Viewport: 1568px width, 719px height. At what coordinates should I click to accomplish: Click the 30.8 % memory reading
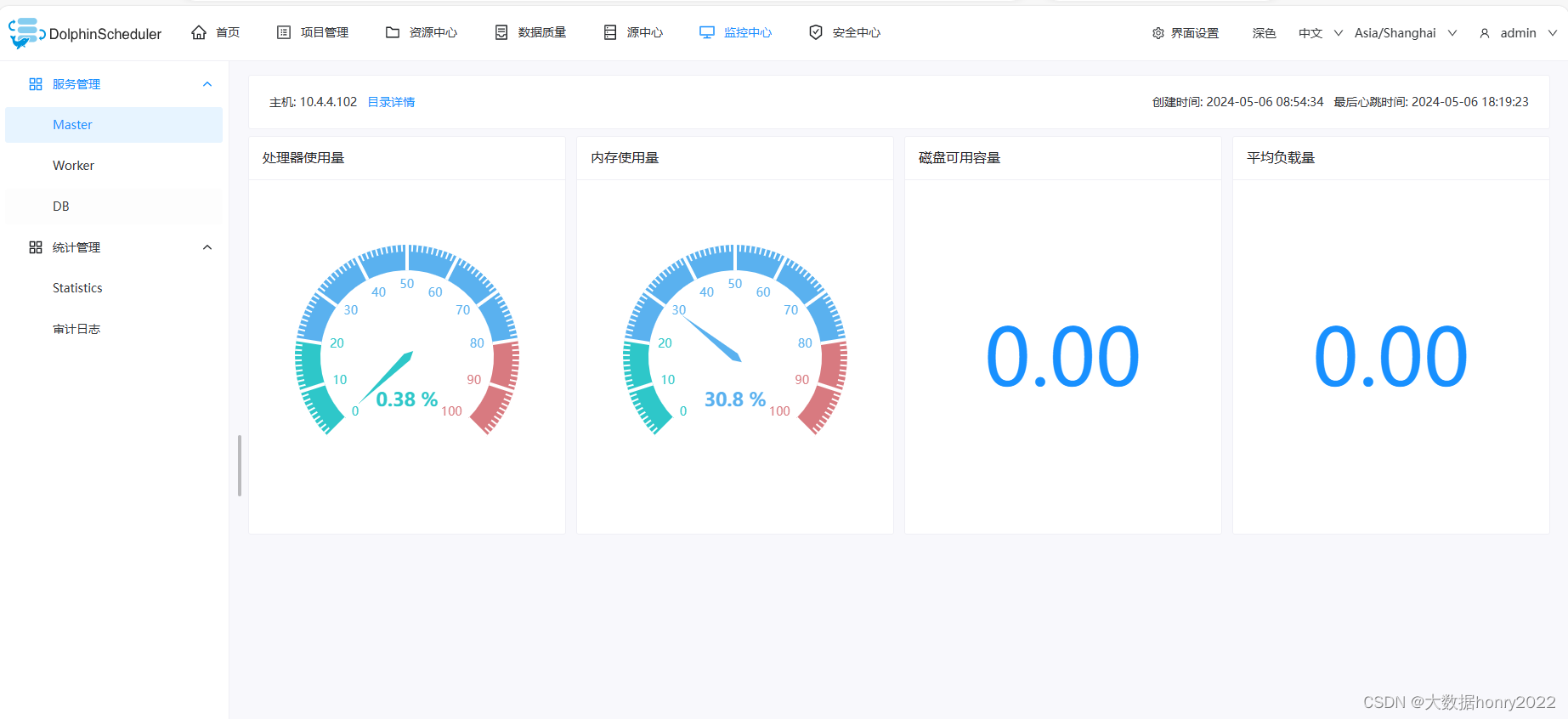[x=735, y=399]
